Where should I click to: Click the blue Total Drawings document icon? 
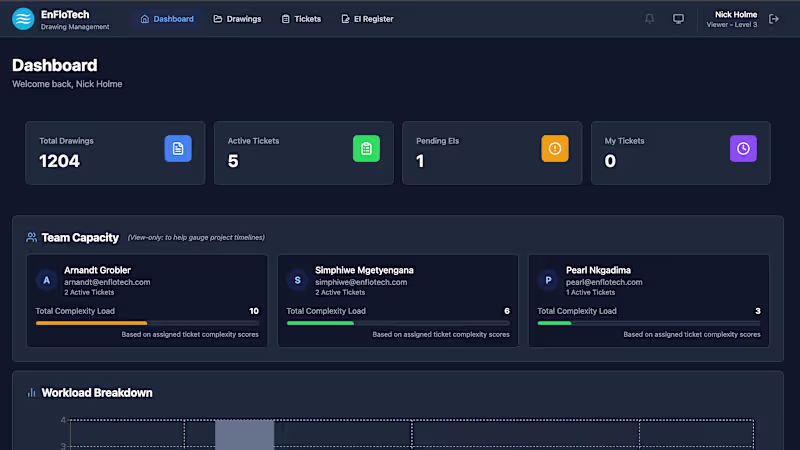tap(178, 148)
